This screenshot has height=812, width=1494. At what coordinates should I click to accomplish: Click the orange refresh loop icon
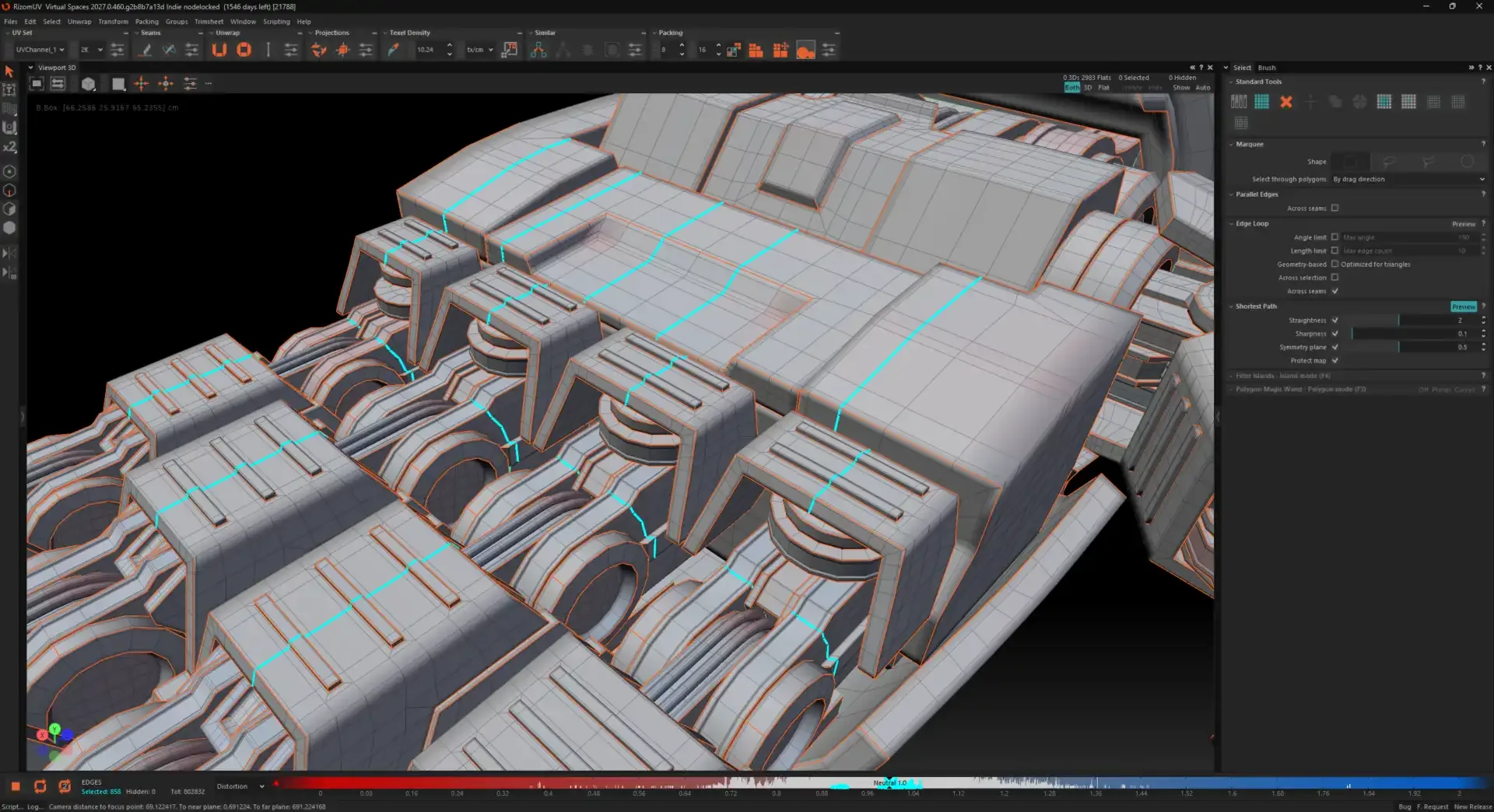coord(40,786)
